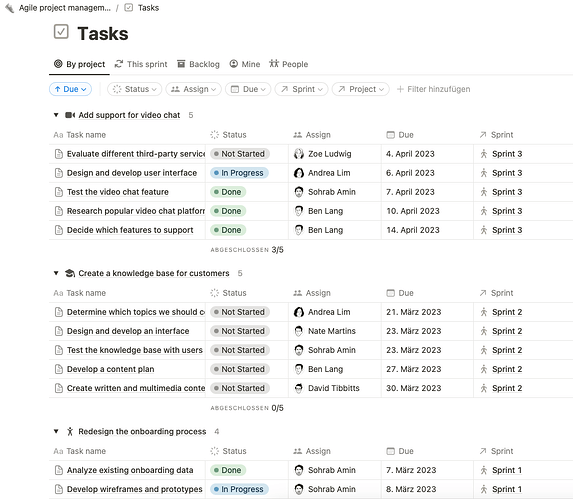Image resolution: width=573 pixels, height=499 pixels.
Task: Collapse 'Redesign the onboarding process' group
Action: (56, 431)
